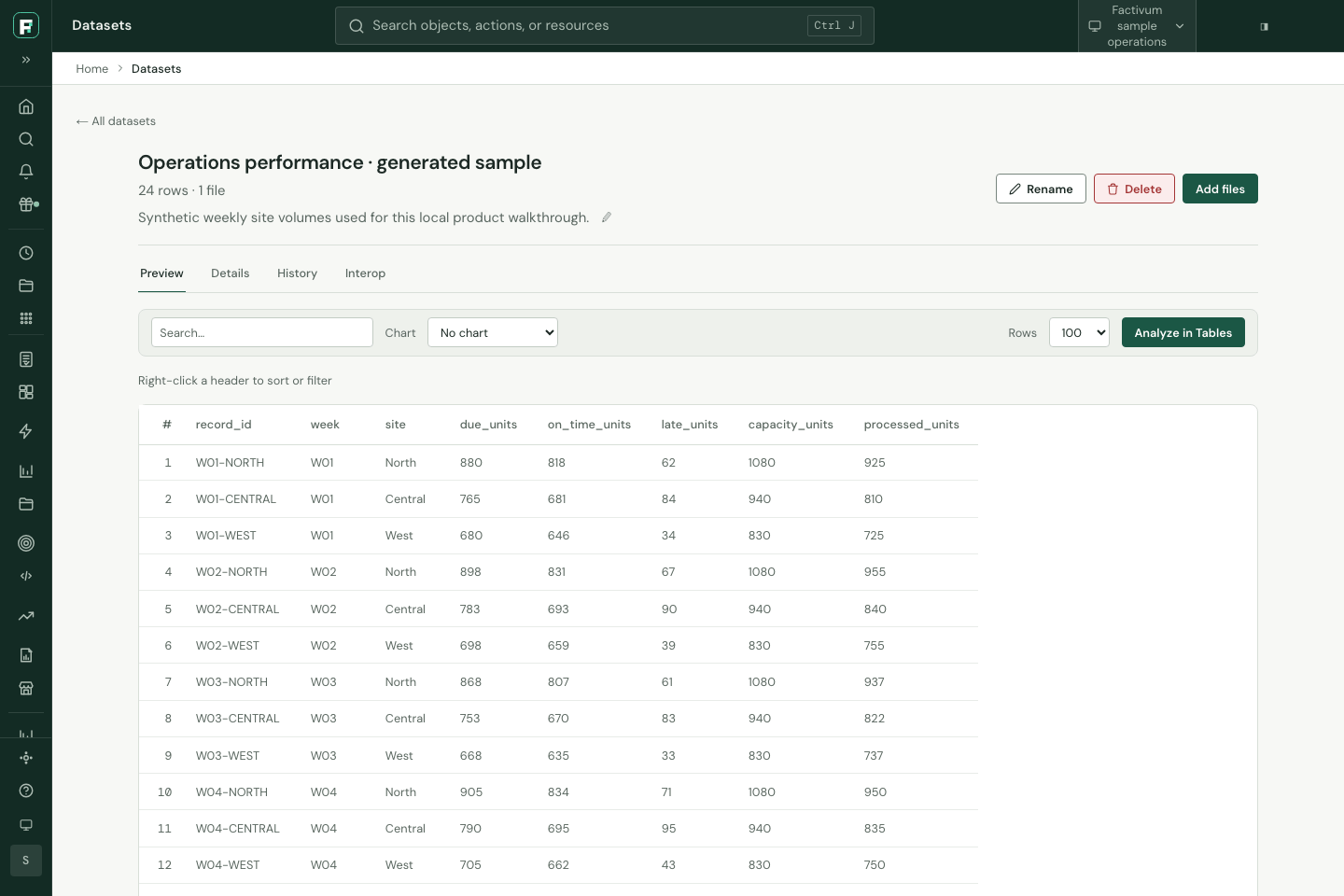Click the Add files button
Screen dimensions: 1344x896
[1220, 189]
